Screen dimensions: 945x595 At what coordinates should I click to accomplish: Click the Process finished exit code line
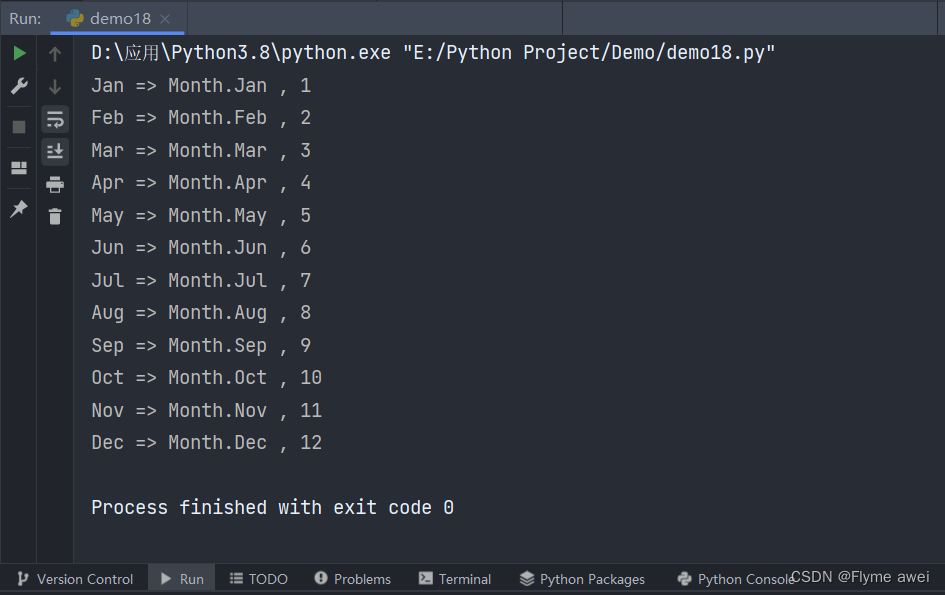point(272,508)
